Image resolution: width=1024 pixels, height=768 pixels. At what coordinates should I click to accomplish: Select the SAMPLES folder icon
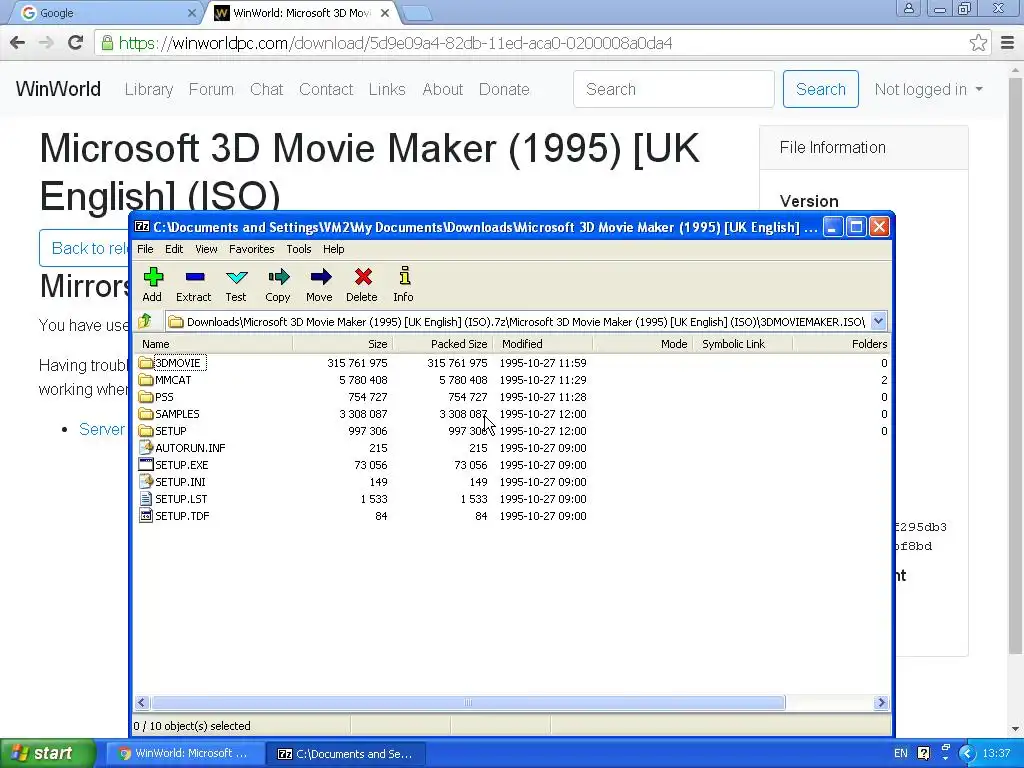tap(146, 414)
